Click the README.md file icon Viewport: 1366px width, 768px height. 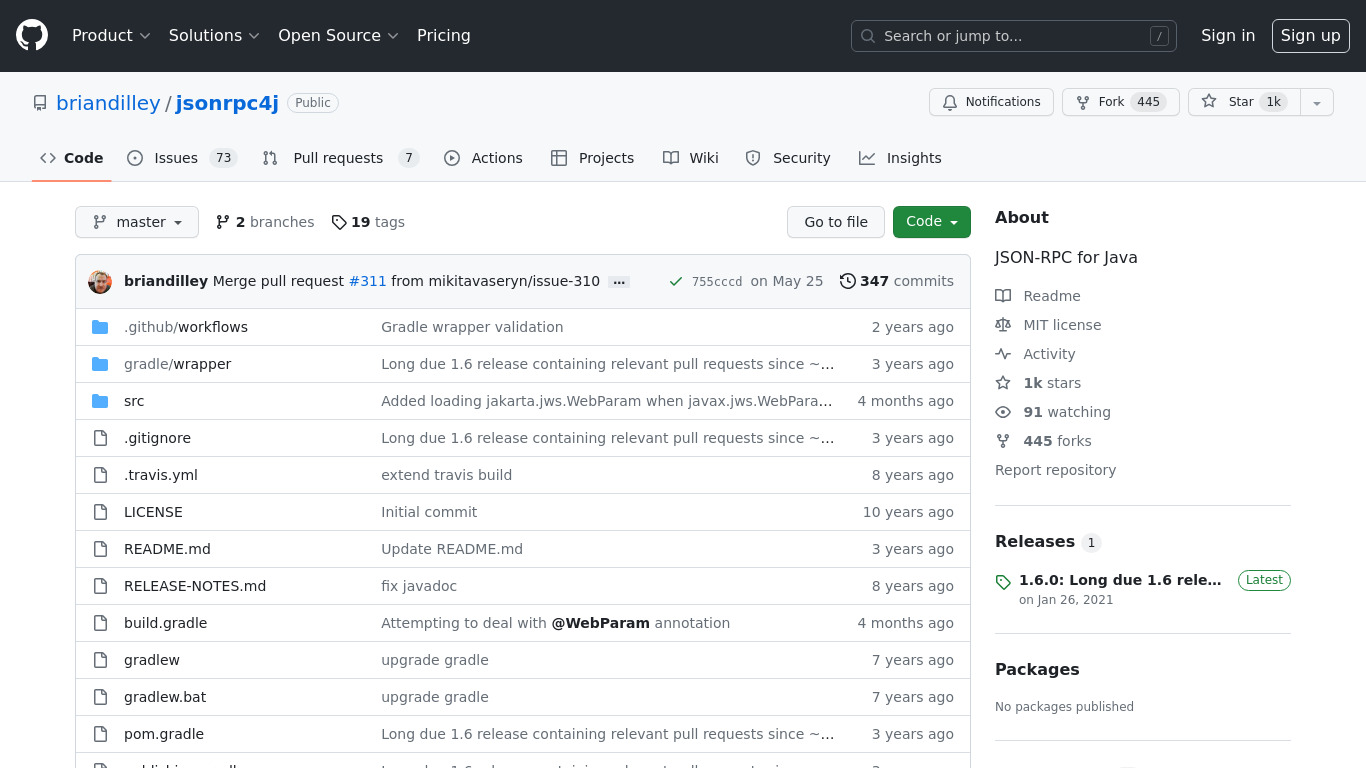tap(100, 549)
